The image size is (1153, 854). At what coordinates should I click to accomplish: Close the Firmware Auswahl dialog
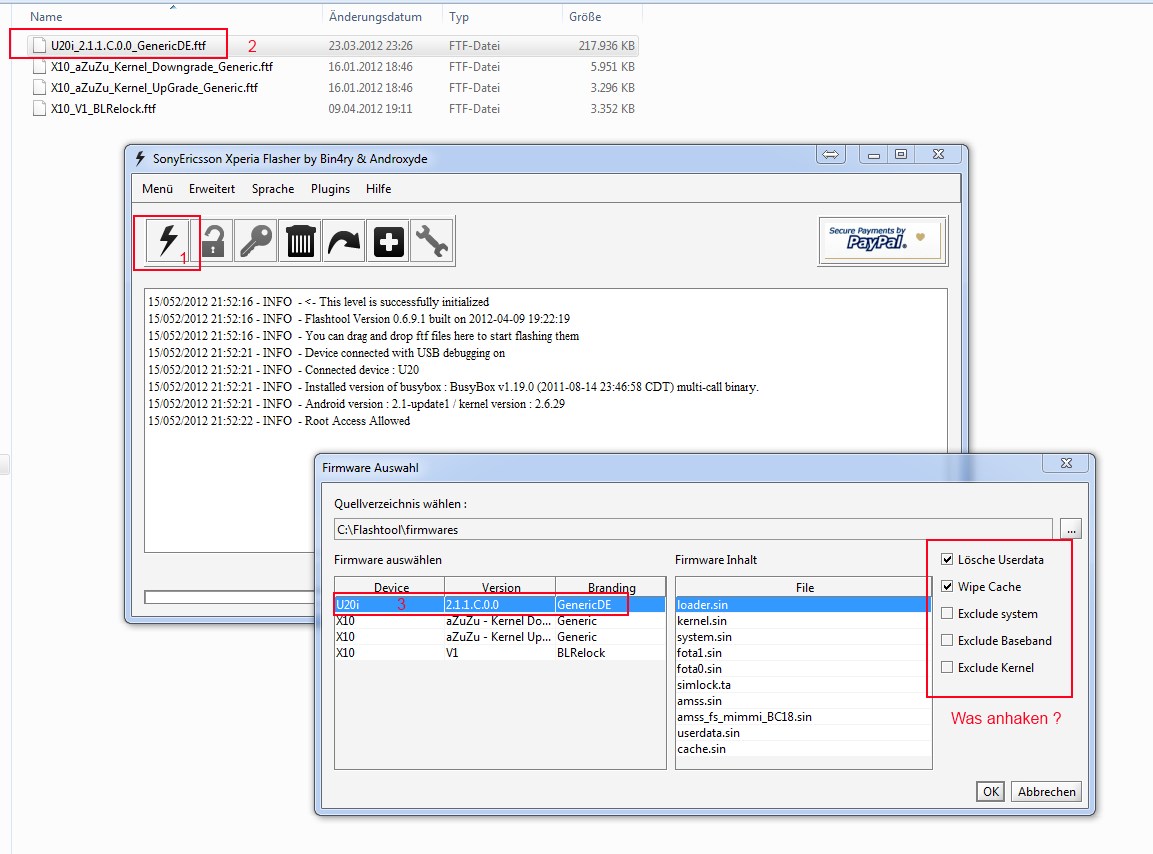tap(1066, 463)
